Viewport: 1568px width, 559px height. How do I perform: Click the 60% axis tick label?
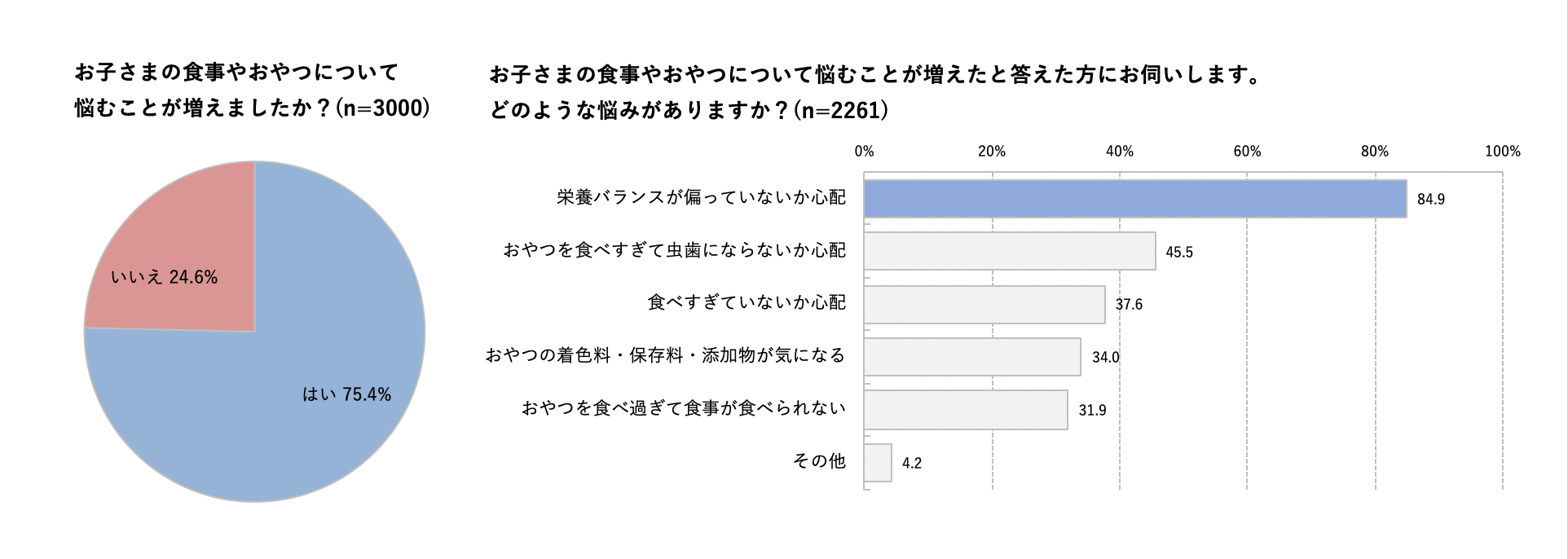[x=1247, y=152]
